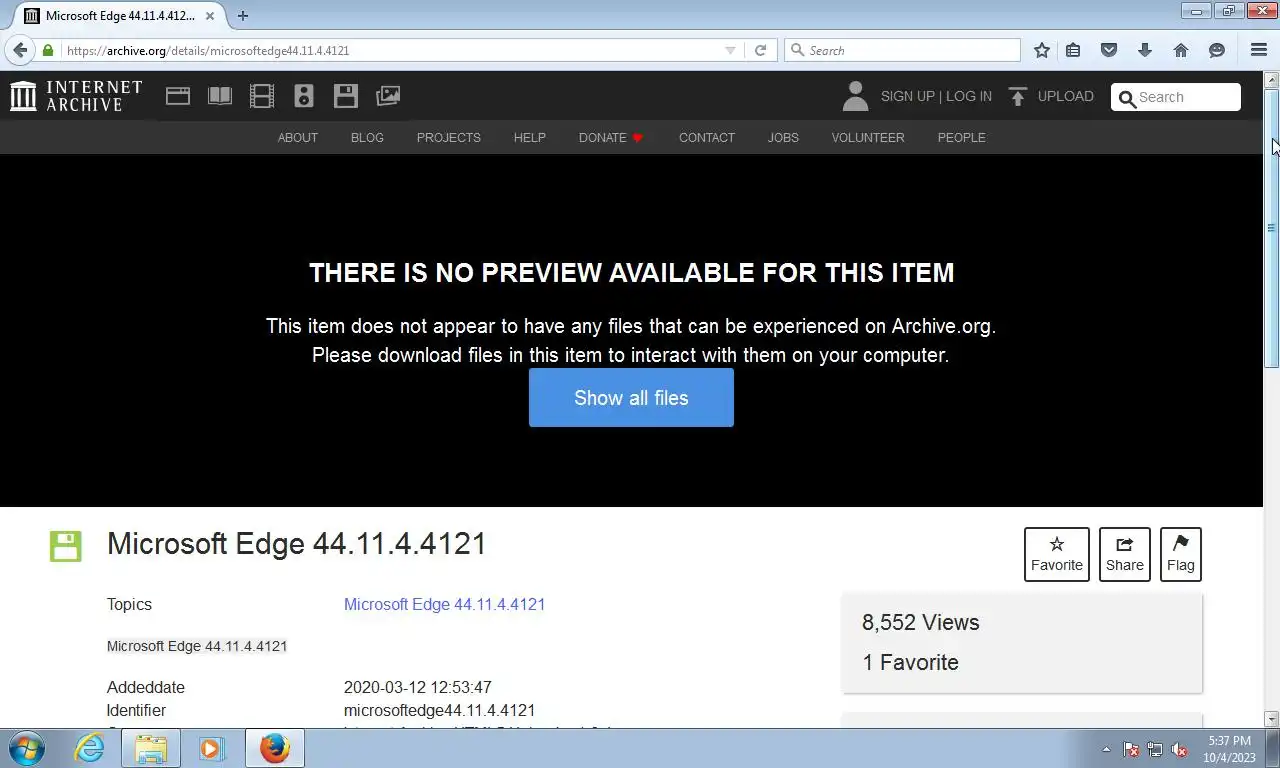1280x768 pixels.
Task: Click the network icon in system tray
Action: tap(1155, 749)
